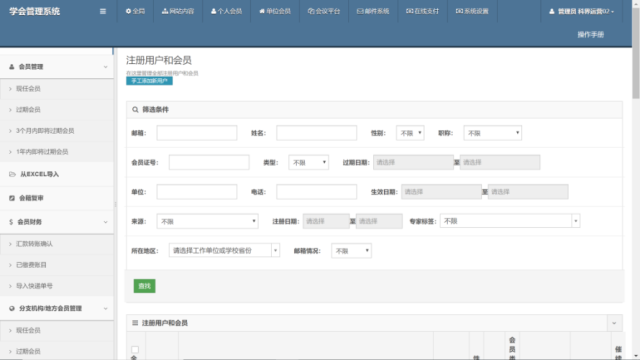Open the 个人会员 top menu

tap(226, 11)
